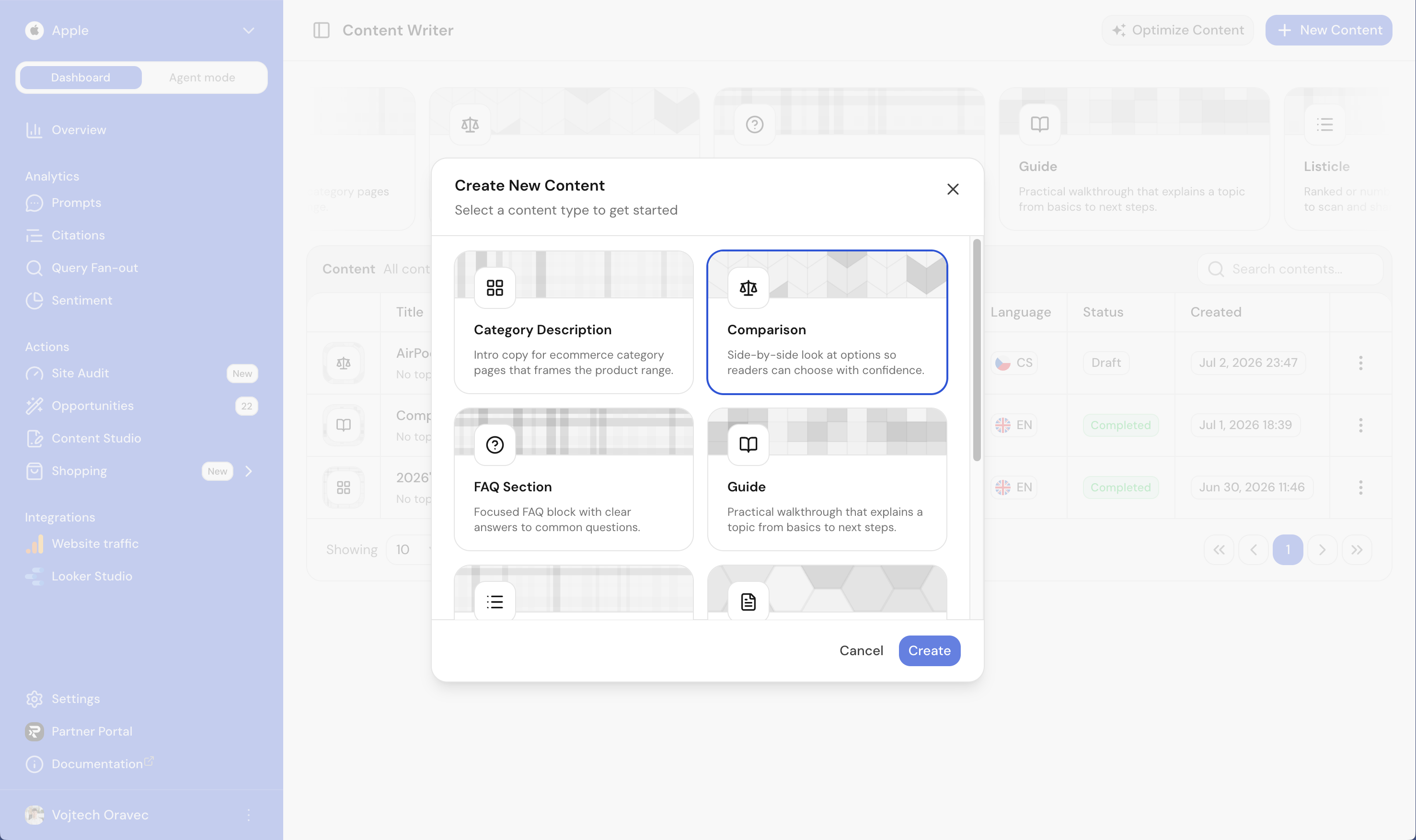Click the Language column header
Image resolution: width=1416 pixels, height=840 pixels.
point(1021,312)
